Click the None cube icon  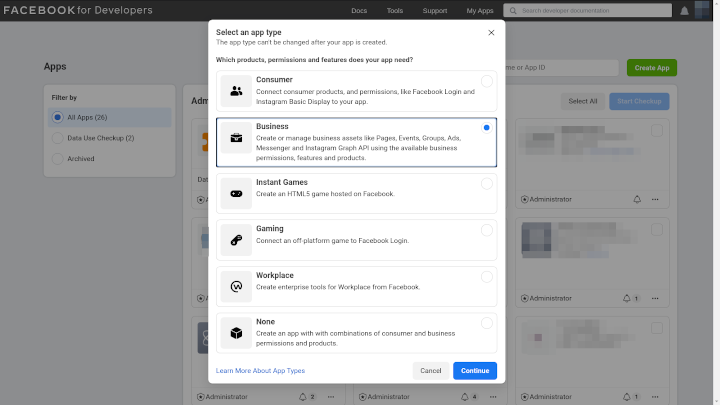pos(236,333)
